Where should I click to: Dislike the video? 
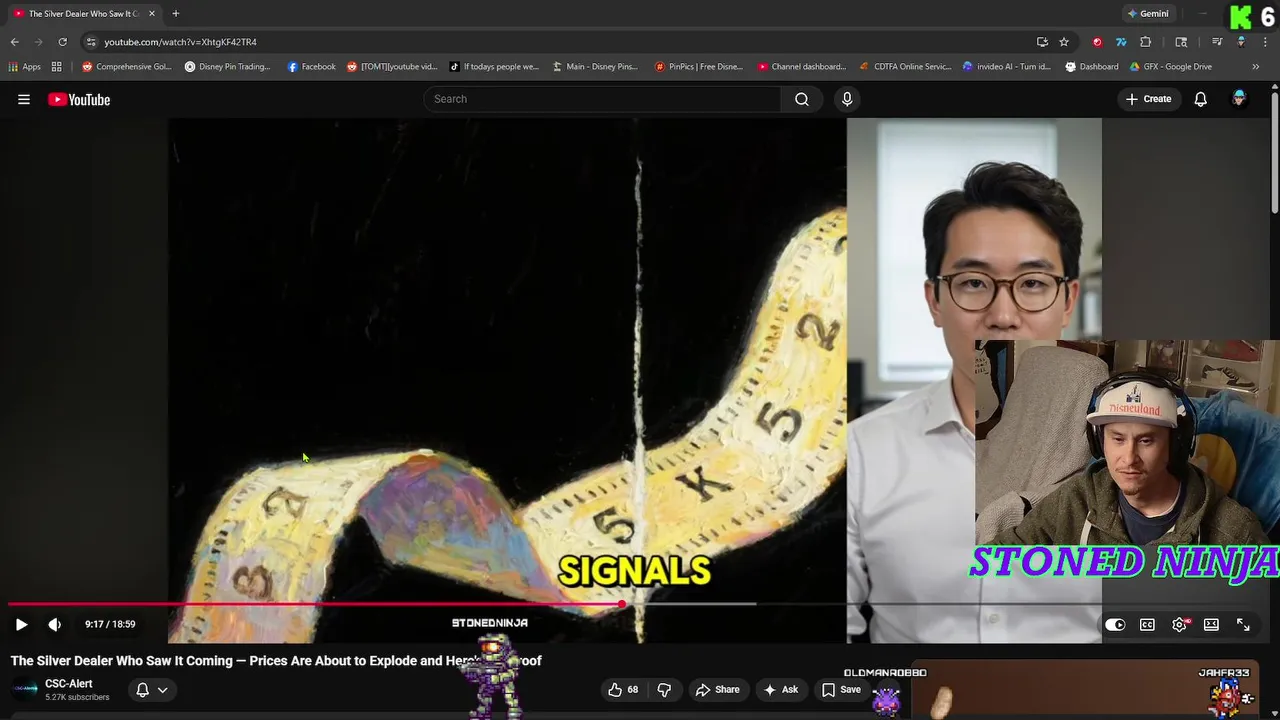(x=664, y=689)
